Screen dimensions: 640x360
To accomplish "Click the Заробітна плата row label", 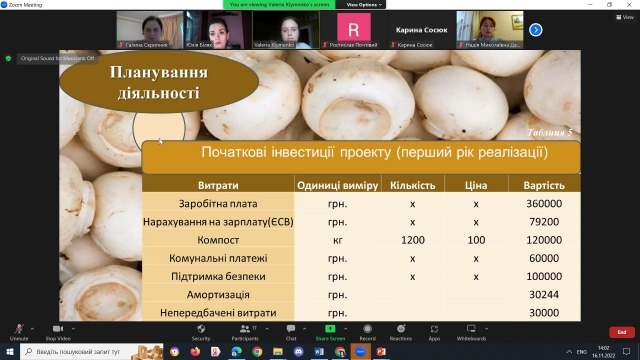I will click(x=218, y=204).
